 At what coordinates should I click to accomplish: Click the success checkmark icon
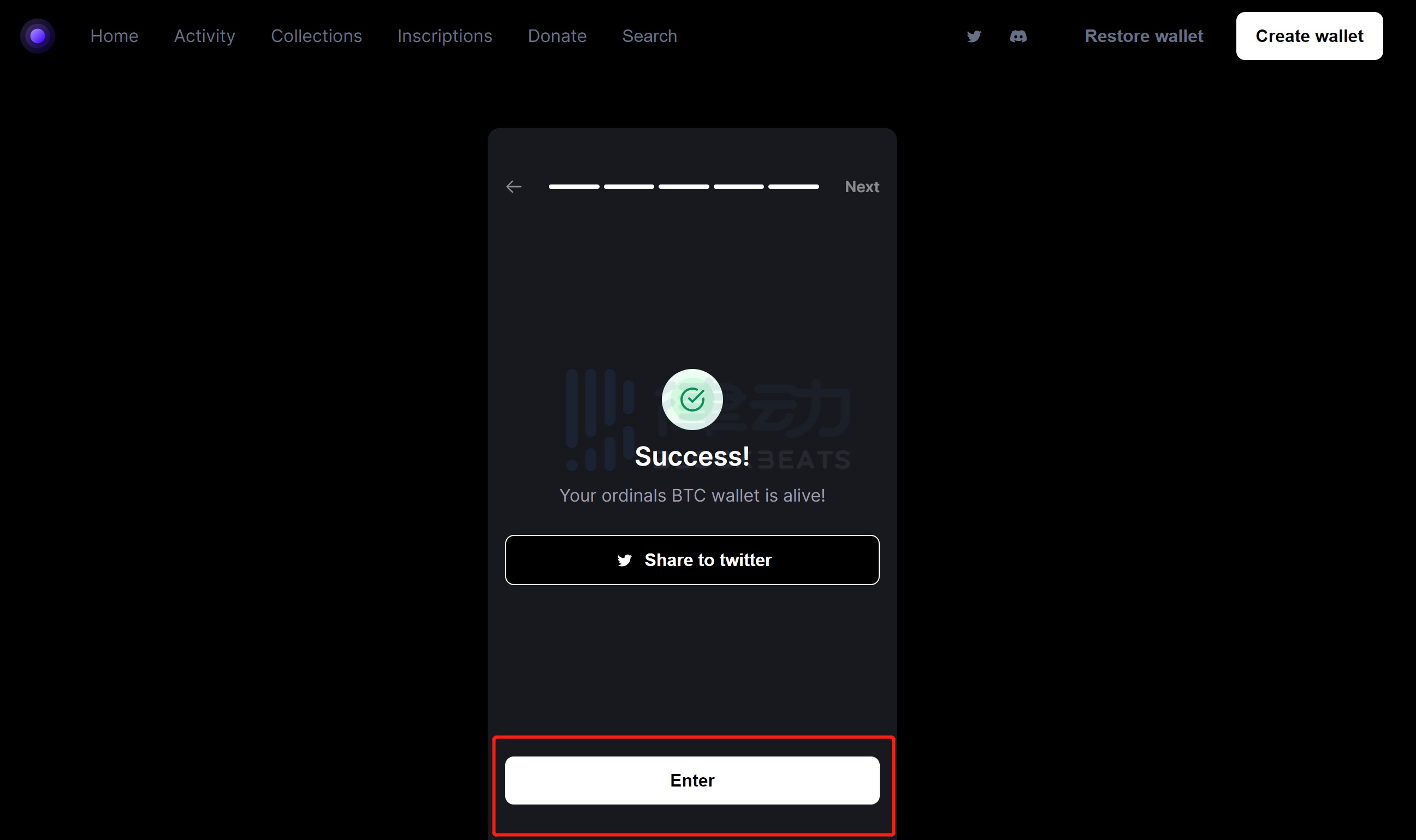pos(692,399)
